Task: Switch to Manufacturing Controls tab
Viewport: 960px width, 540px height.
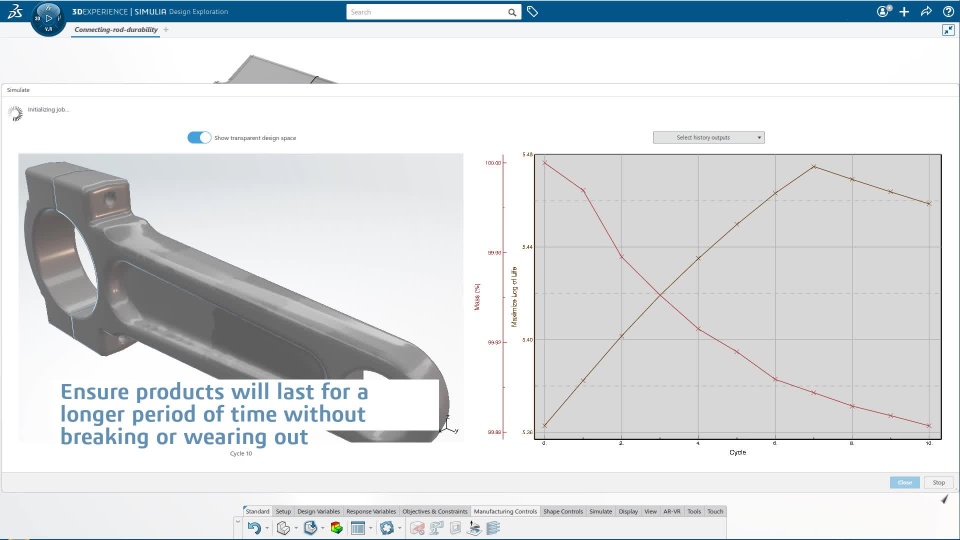Action: 505,511
